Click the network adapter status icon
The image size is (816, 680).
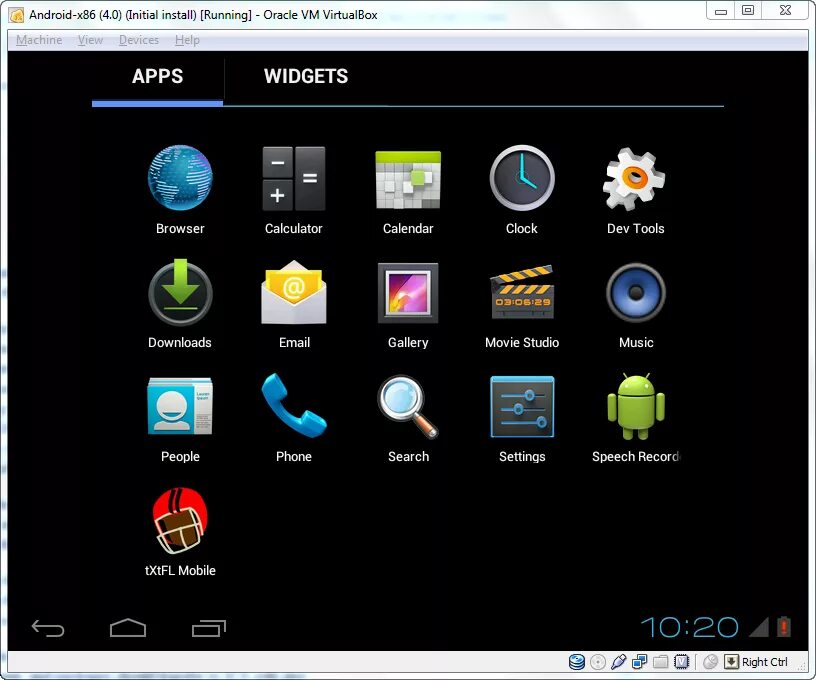point(639,662)
